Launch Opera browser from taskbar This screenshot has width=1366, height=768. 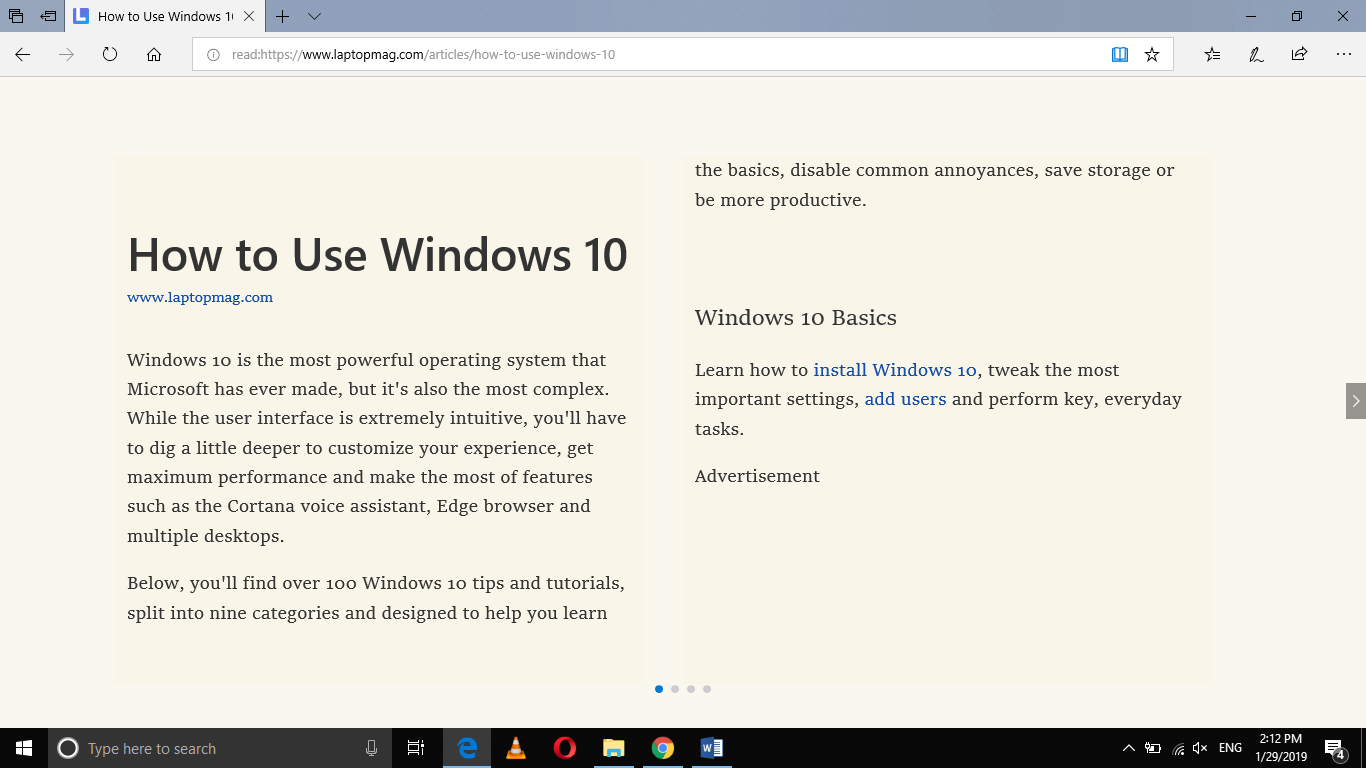[565, 748]
